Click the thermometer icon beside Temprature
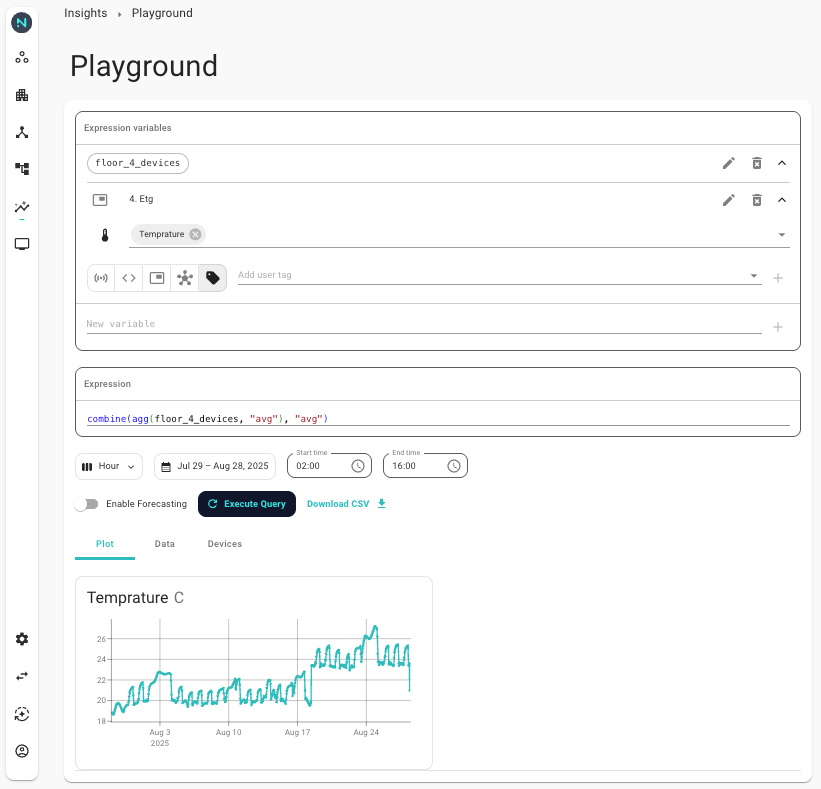 coord(105,235)
